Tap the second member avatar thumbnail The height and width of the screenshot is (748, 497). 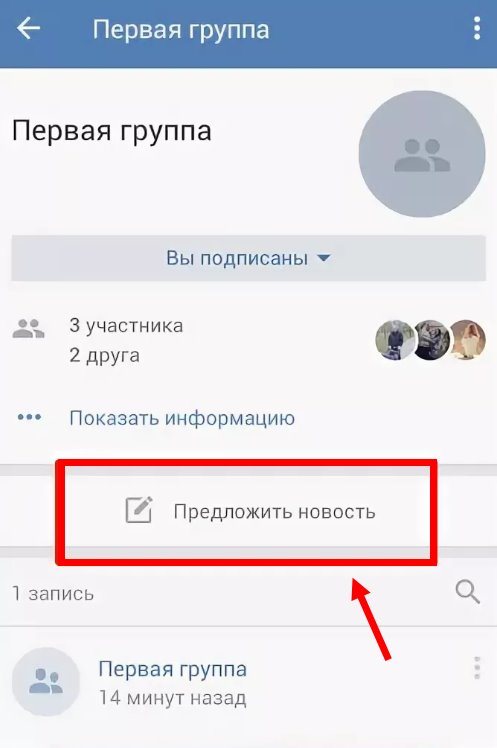coord(431,340)
